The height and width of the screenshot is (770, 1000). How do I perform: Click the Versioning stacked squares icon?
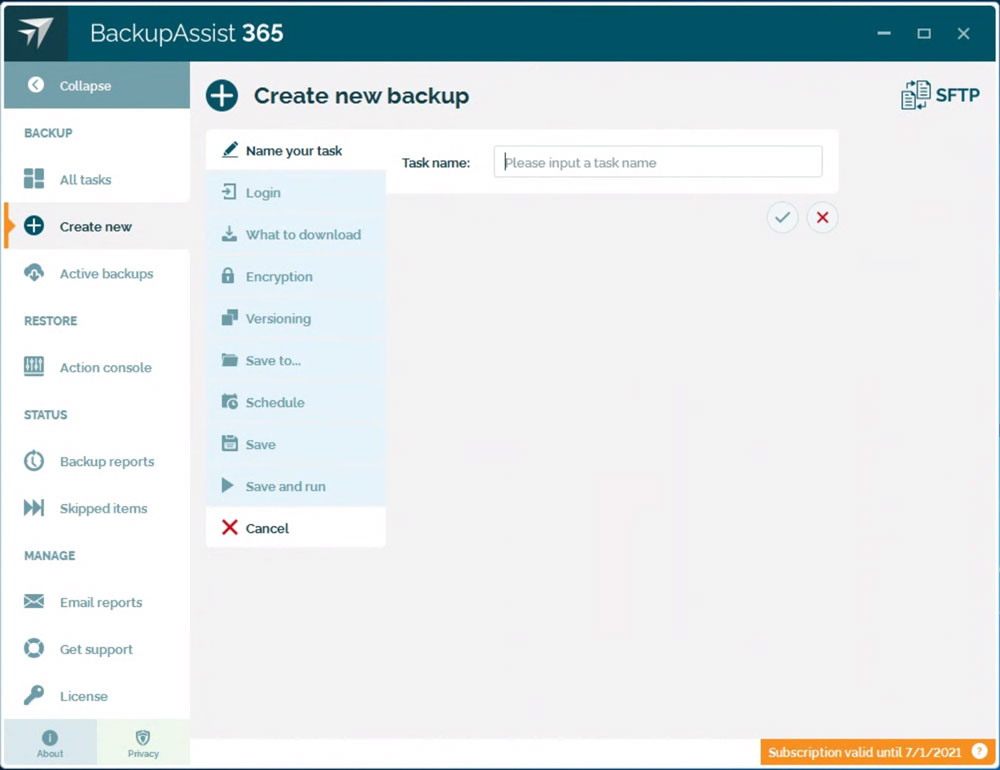[230, 317]
